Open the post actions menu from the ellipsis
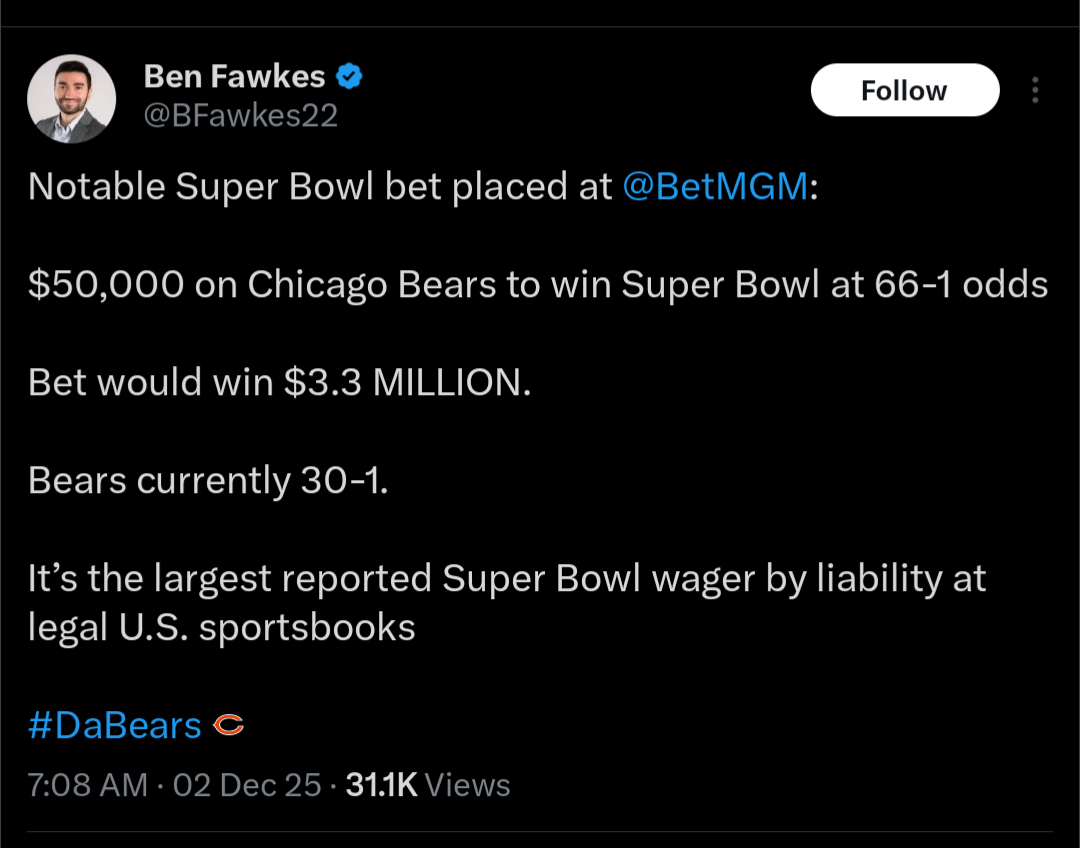This screenshot has height=848, width=1080. (1035, 90)
